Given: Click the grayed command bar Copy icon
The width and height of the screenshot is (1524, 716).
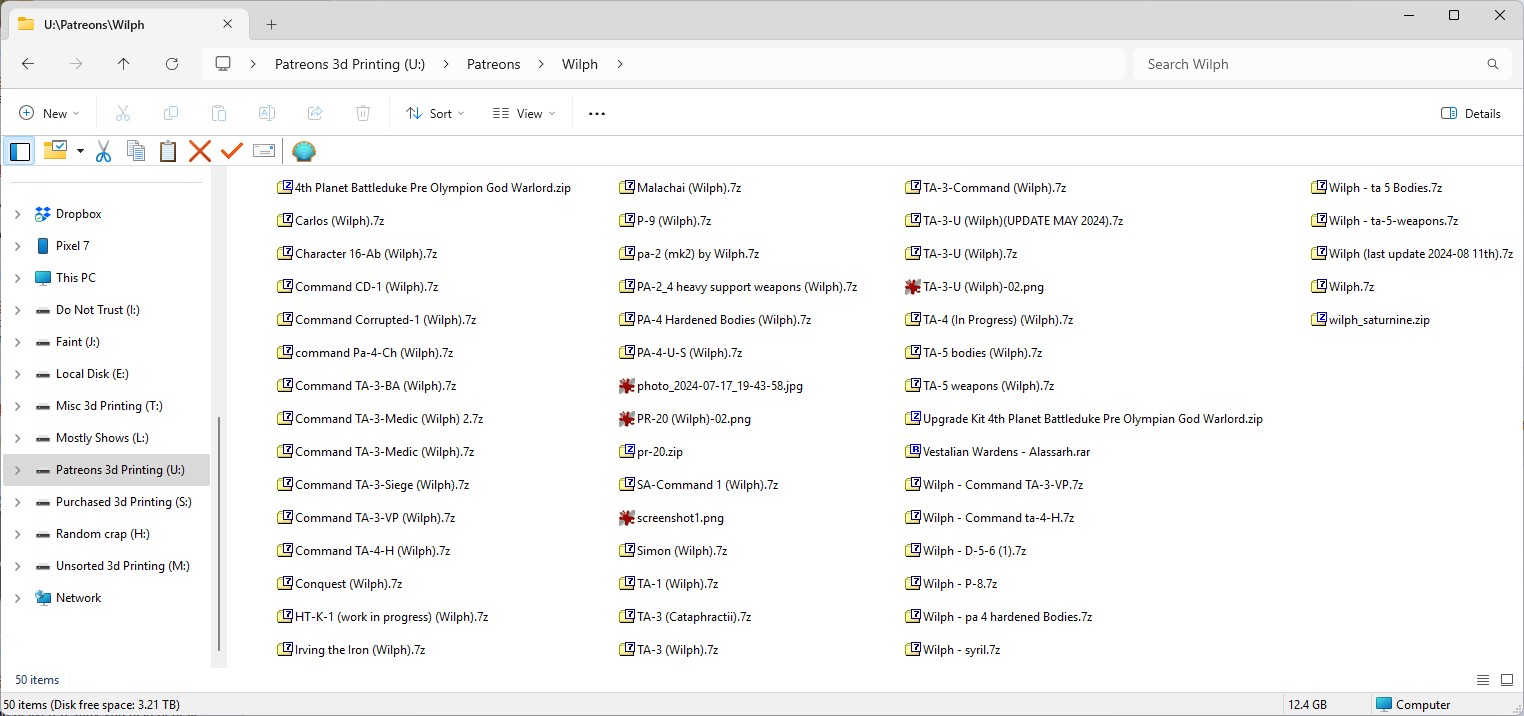Looking at the screenshot, I should pos(171,114).
